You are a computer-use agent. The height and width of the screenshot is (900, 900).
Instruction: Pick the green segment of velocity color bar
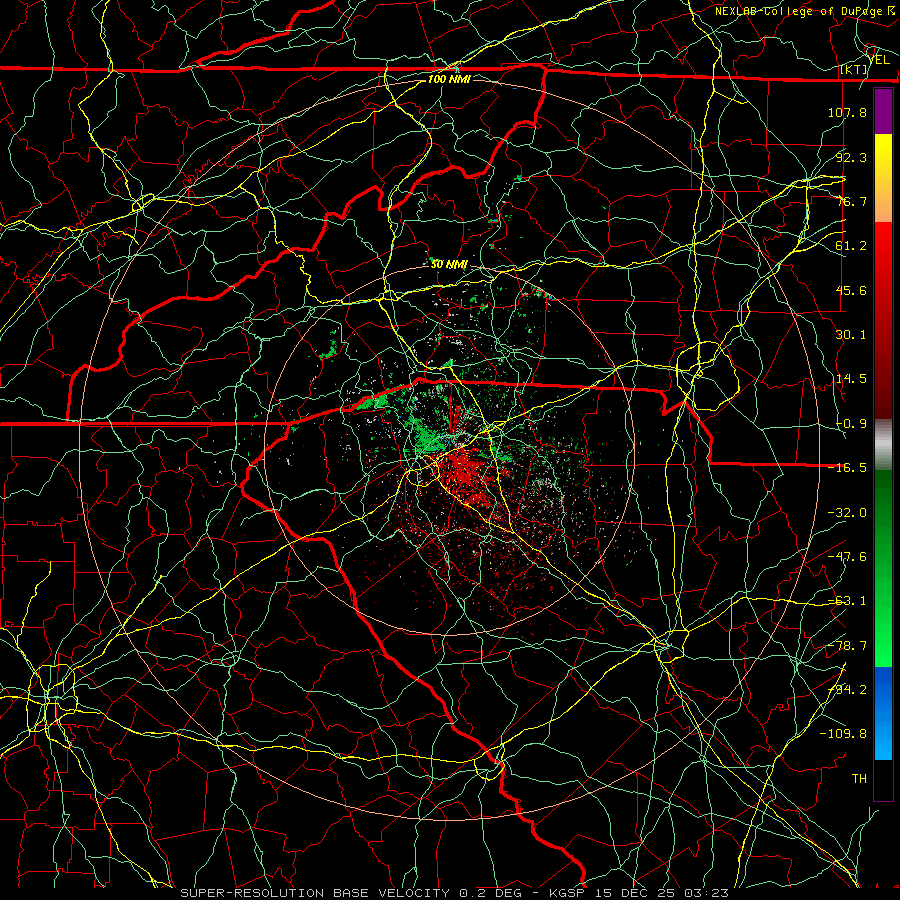tap(883, 568)
